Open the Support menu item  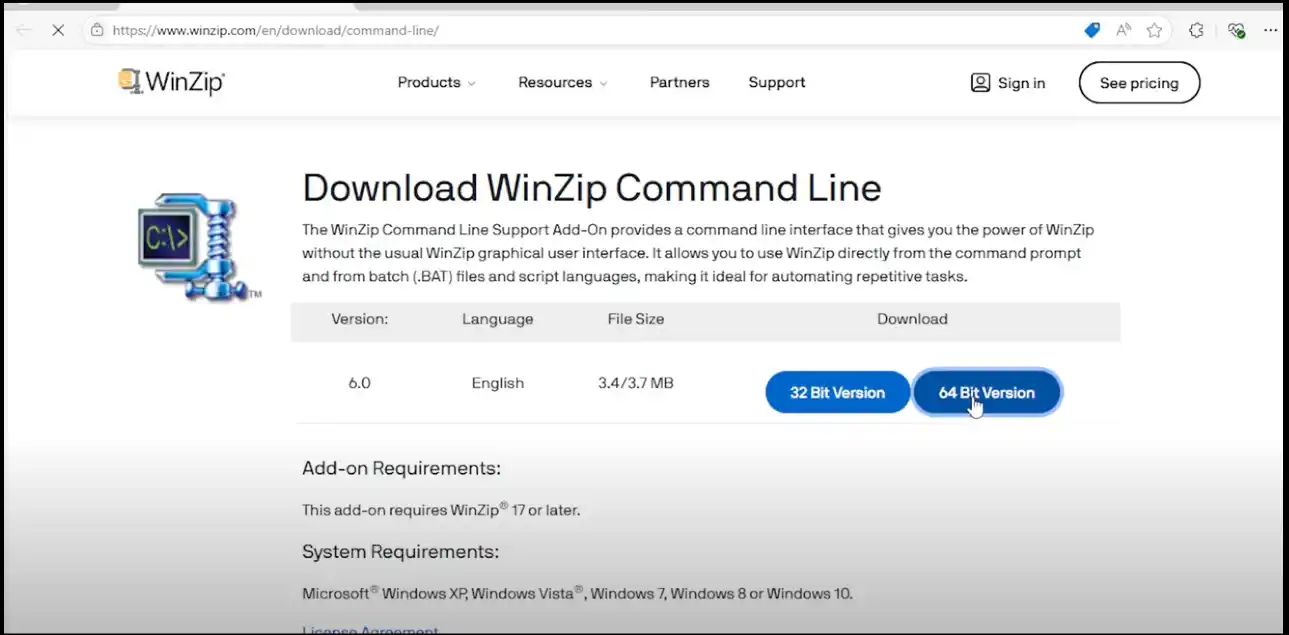tap(777, 82)
